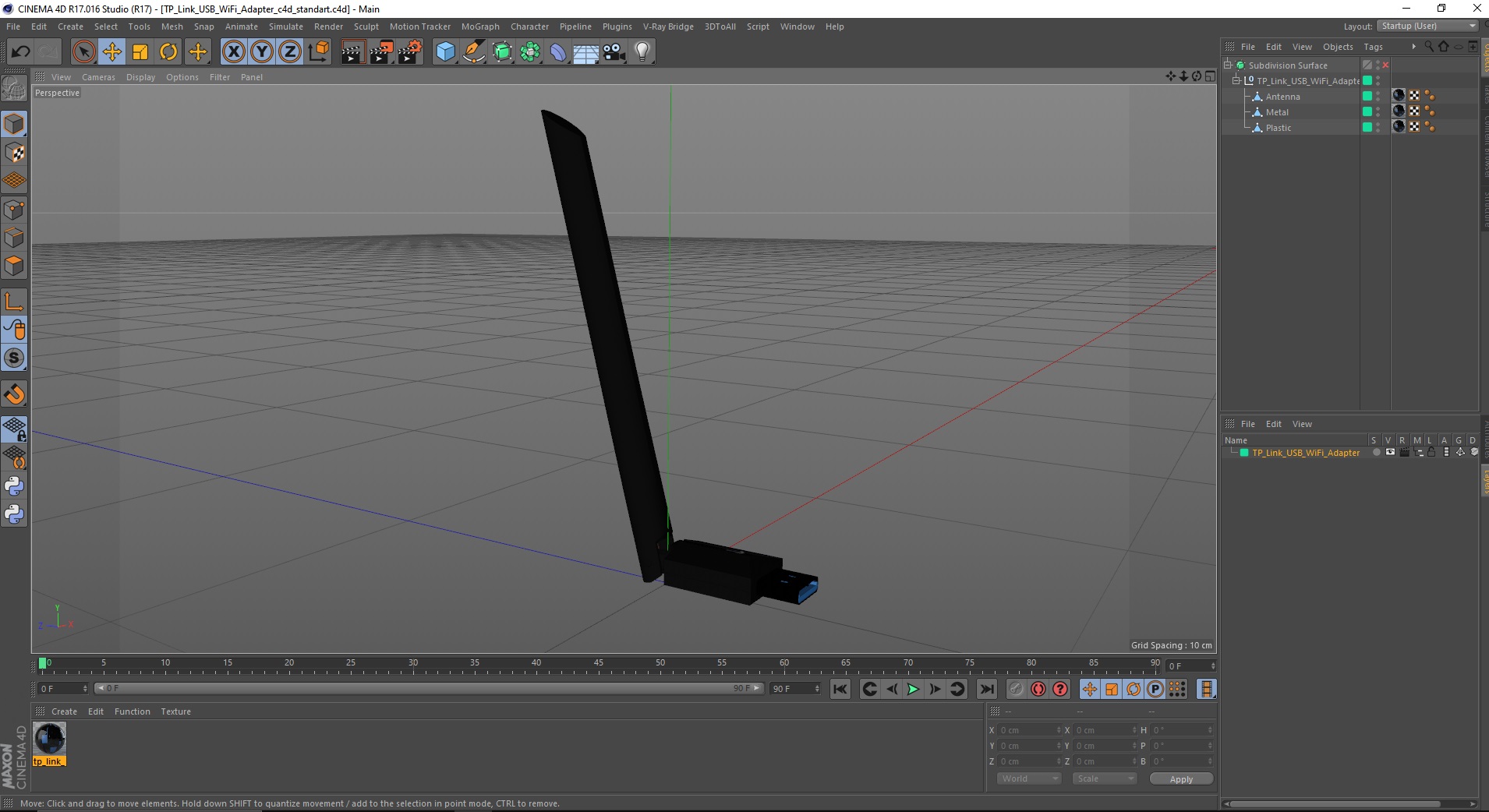Switch to Texture mode
The image size is (1489, 812).
(x=14, y=153)
